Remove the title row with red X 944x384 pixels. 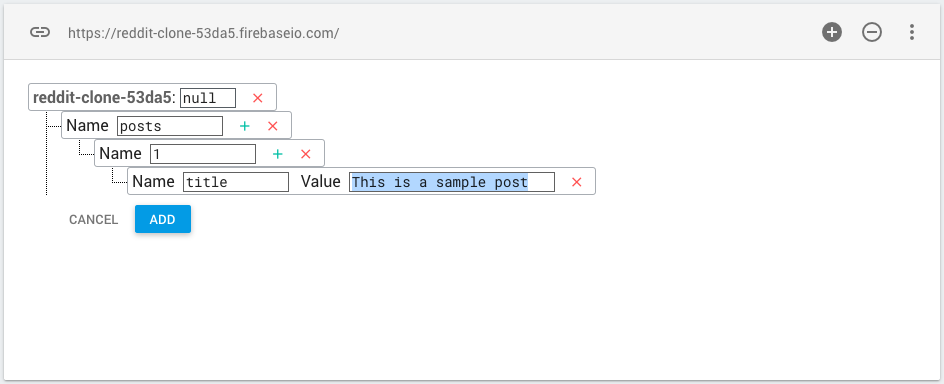[577, 182]
